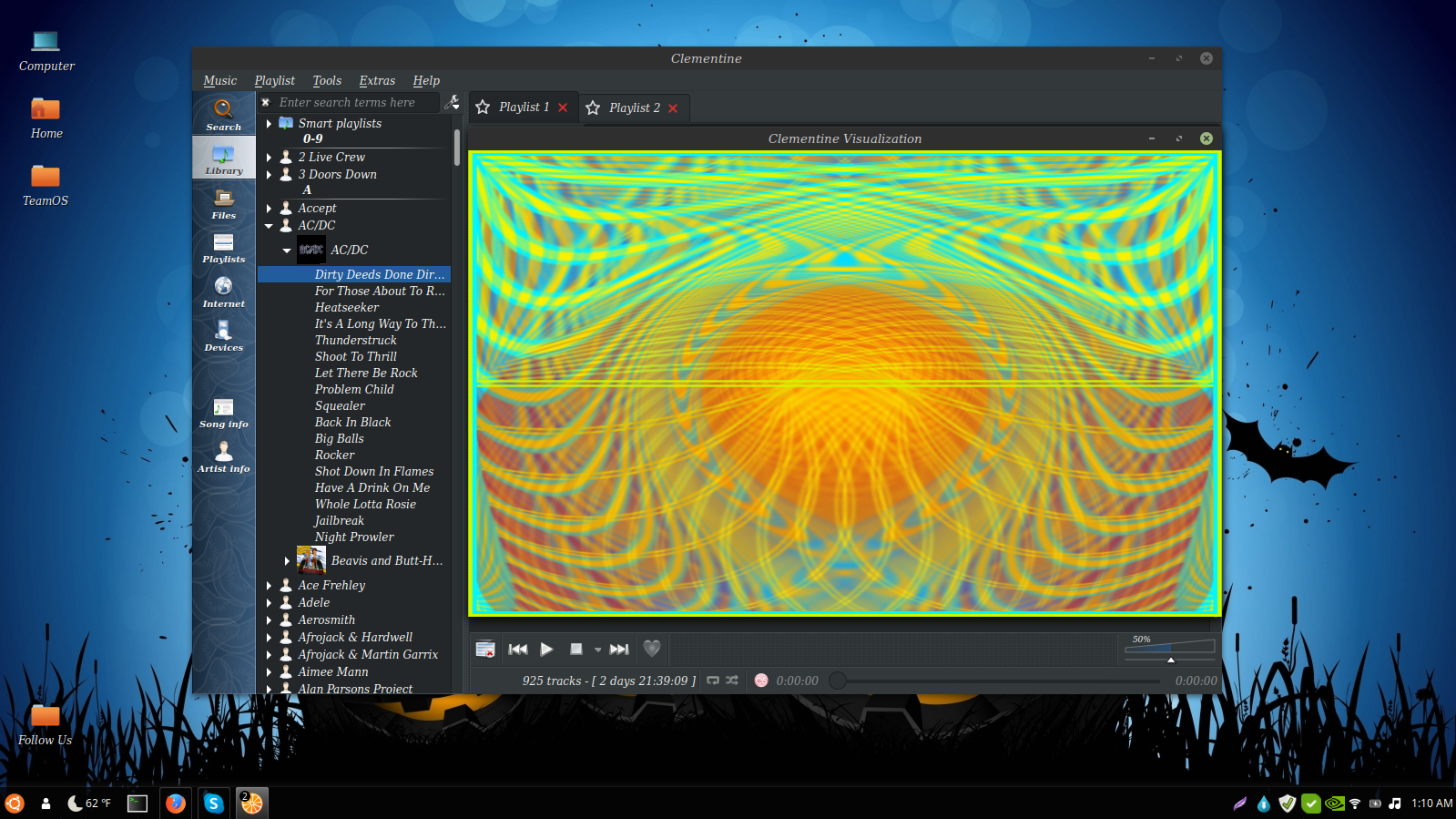Open the TeamOS desktop folder
This screenshot has width=1456, height=819.
pos(46,185)
